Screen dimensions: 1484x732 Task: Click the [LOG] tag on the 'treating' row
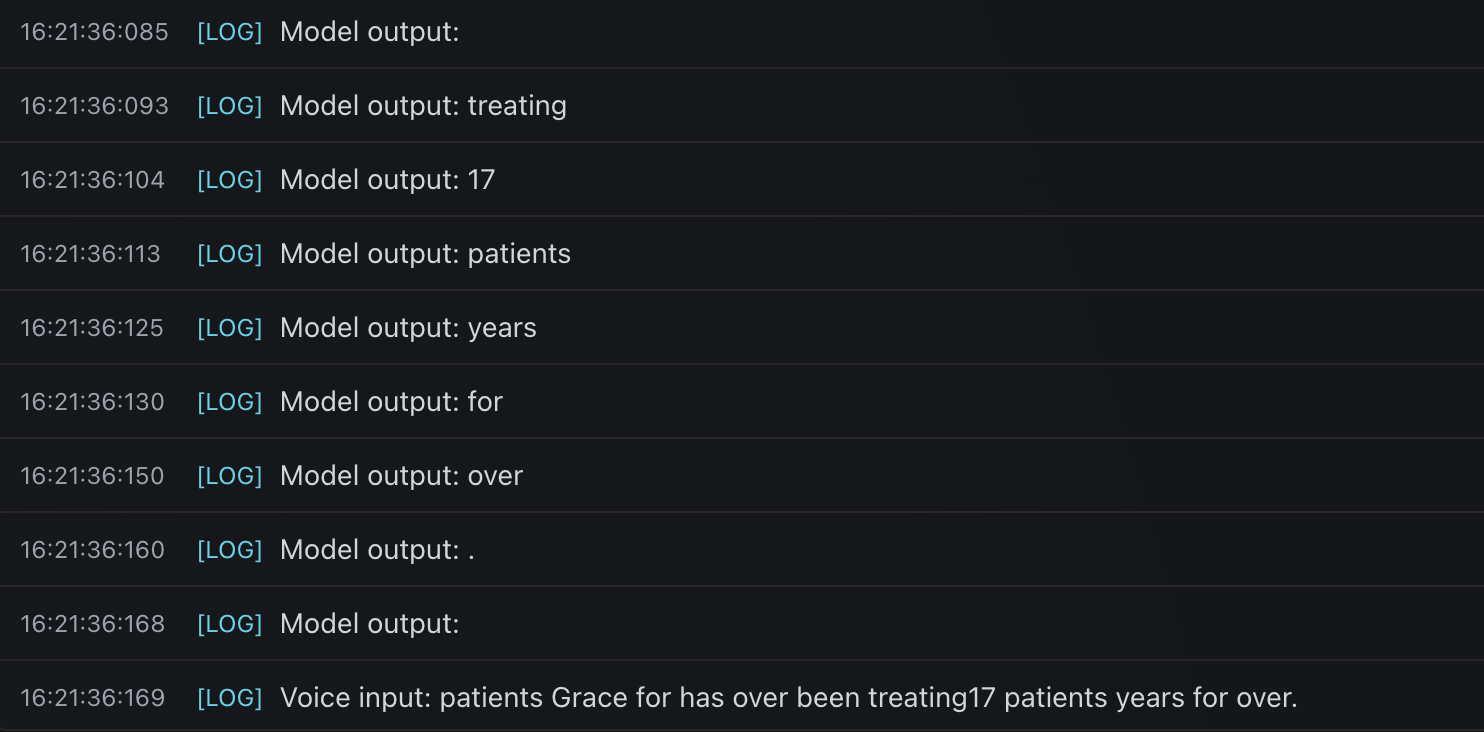click(x=229, y=106)
